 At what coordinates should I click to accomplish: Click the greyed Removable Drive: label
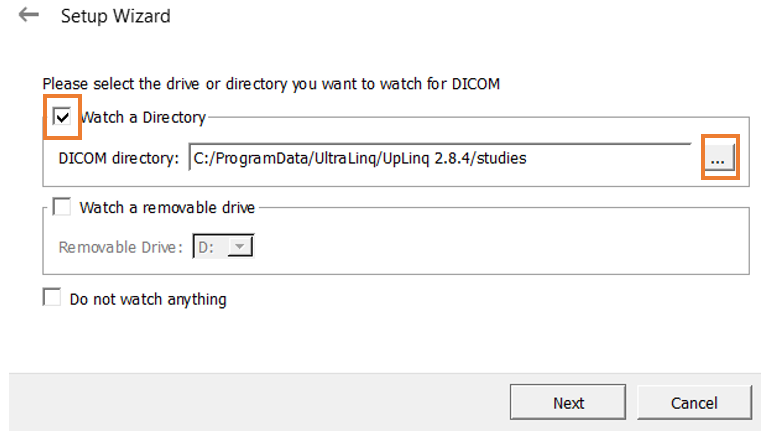click(120, 247)
